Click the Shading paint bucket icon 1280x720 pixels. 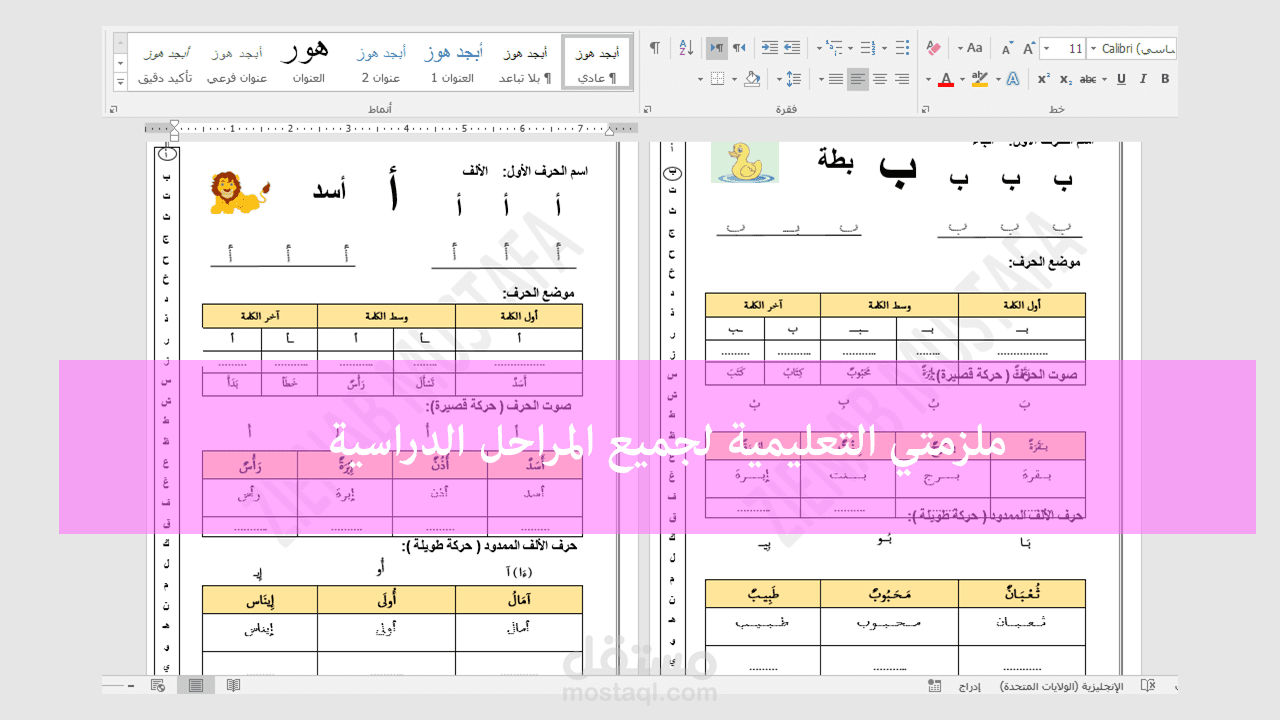click(752, 79)
